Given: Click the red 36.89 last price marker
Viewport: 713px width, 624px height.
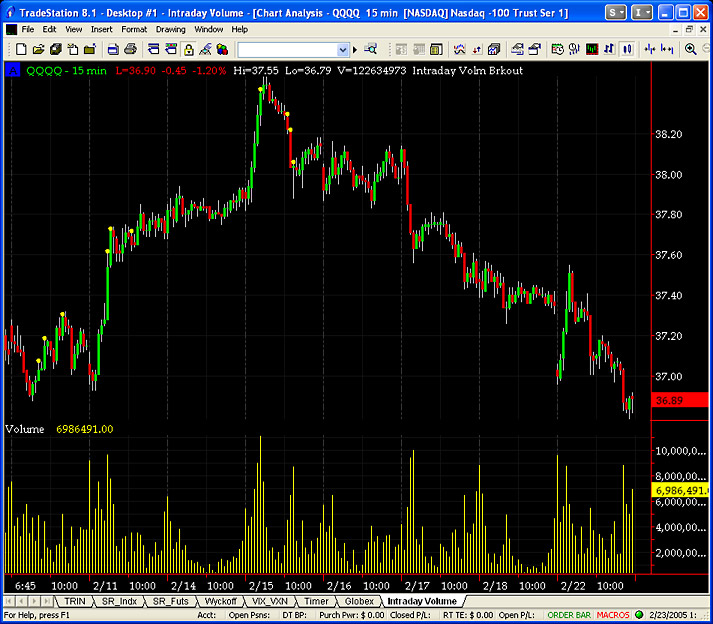Looking at the screenshot, I should (679, 400).
